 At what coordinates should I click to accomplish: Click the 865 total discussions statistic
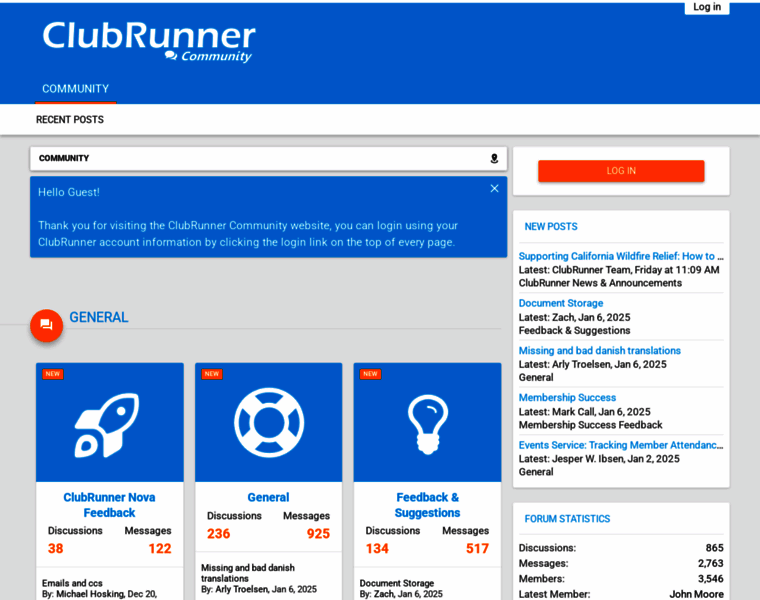pyautogui.click(x=714, y=548)
